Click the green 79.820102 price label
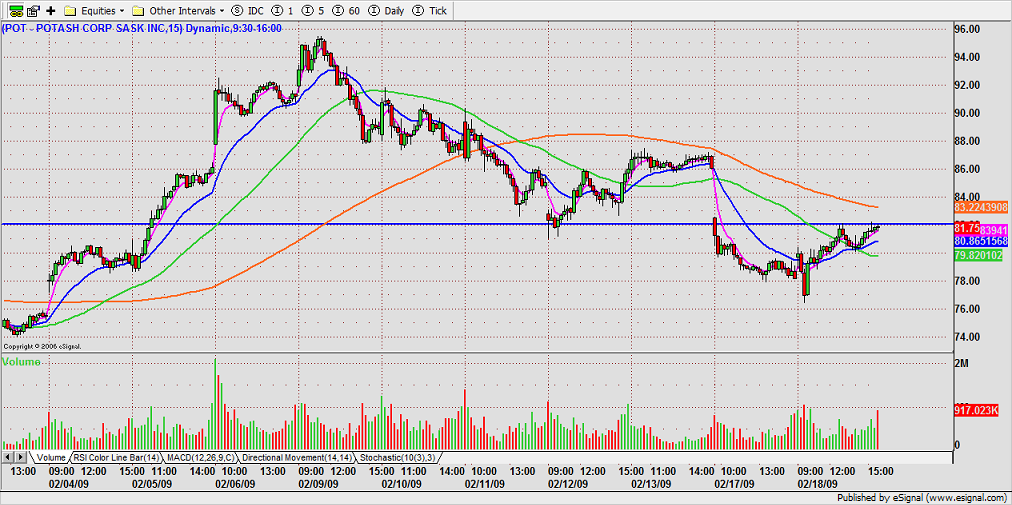The image size is (1012, 505). point(979,255)
